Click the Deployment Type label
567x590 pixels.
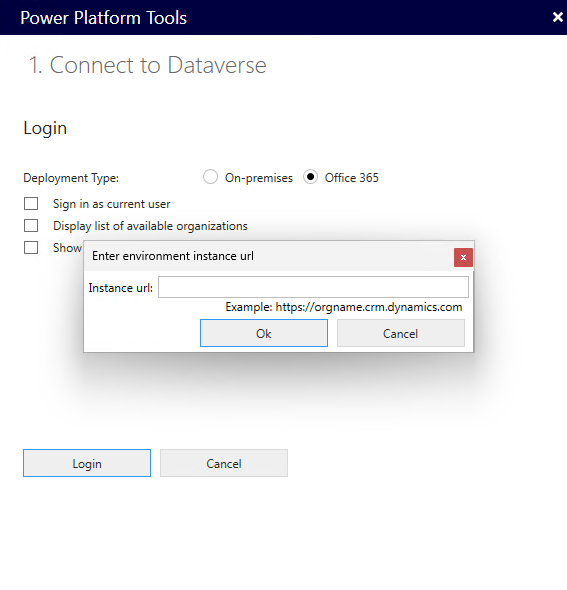[x=71, y=178]
